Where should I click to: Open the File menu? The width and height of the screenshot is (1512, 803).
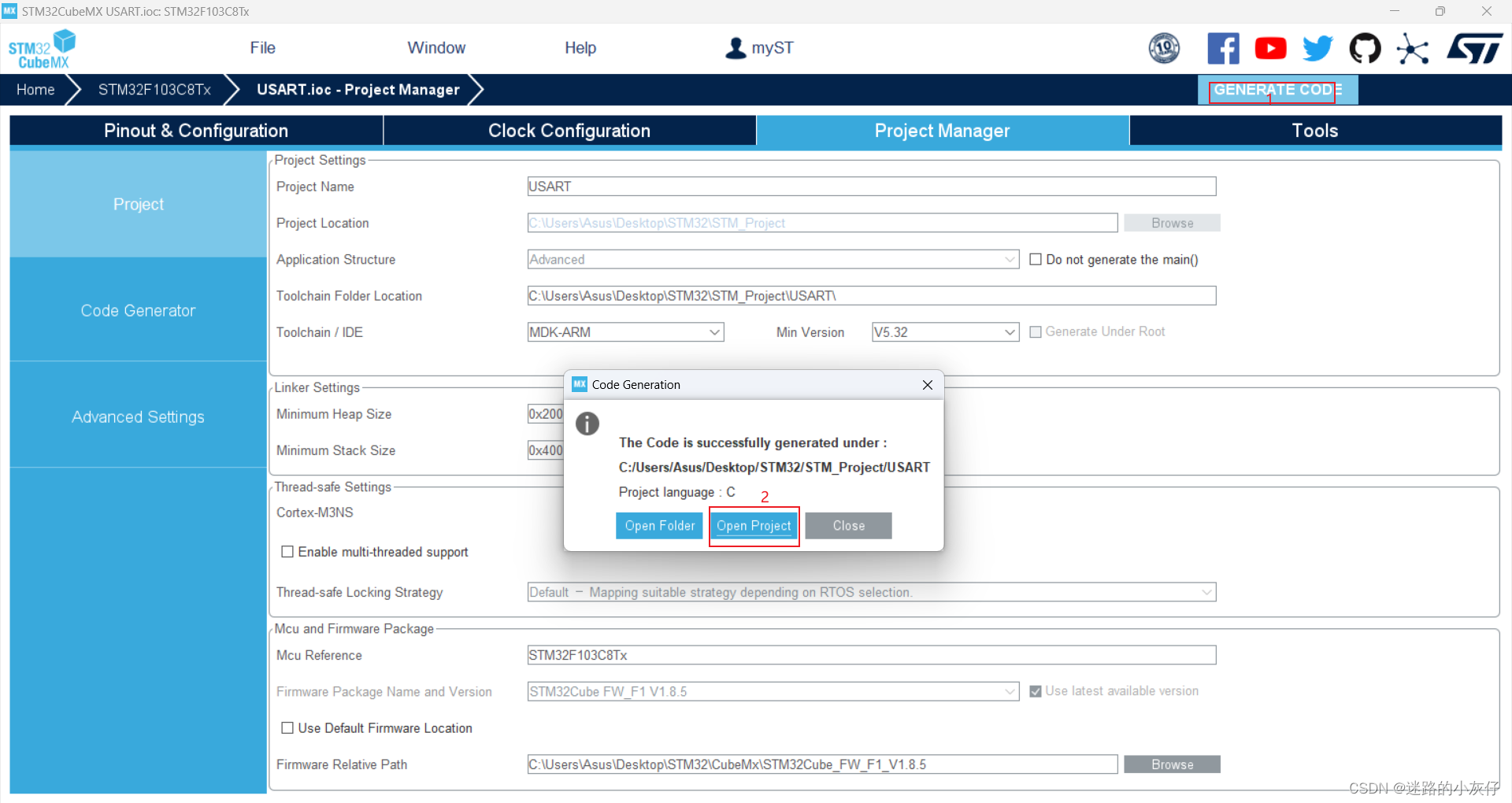pyautogui.click(x=262, y=48)
